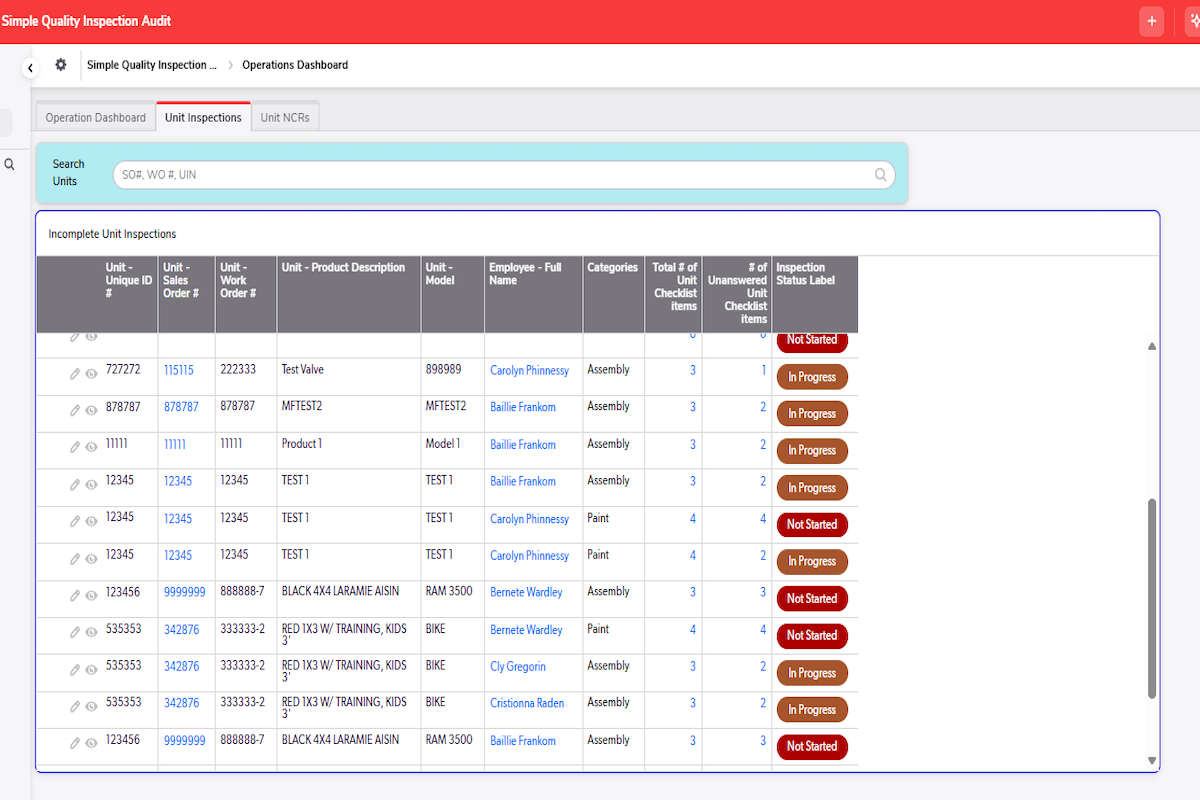View the 727272 Test Valve row via eye icon

click(x=91, y=373)
